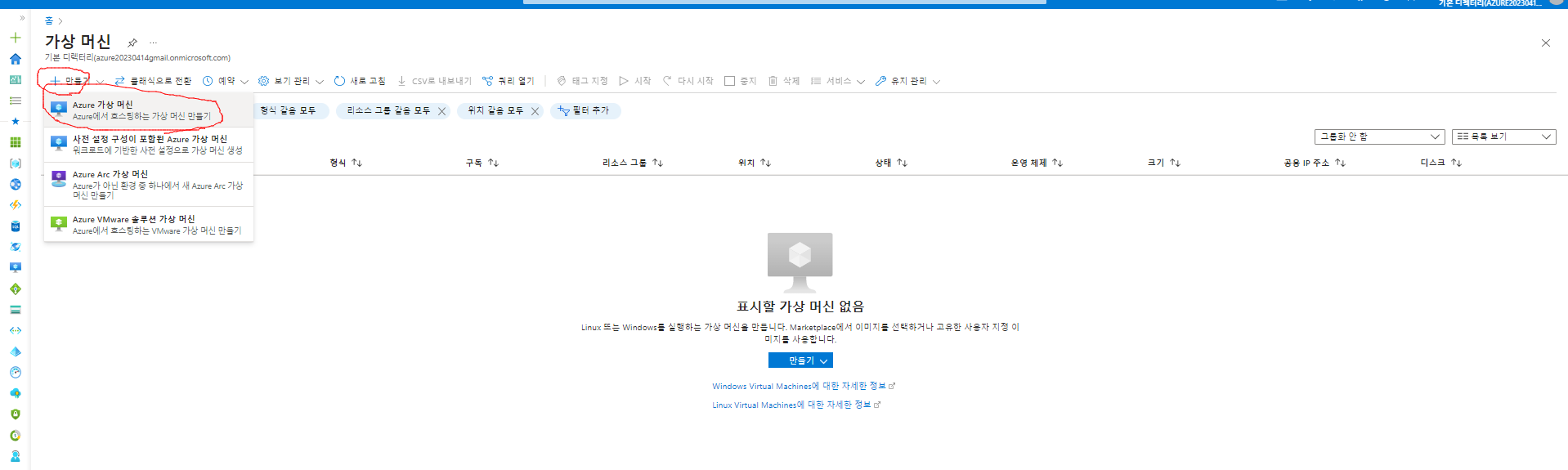Click CSV로 내보내기 in toolbar
Image resolution: width=1568 pixels, height=470 pixels.
(x=434, y=81)
